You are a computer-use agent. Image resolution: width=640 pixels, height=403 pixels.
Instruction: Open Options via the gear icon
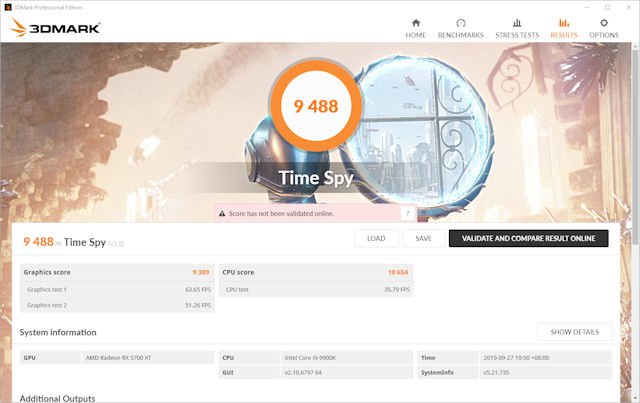click(604, 22)
